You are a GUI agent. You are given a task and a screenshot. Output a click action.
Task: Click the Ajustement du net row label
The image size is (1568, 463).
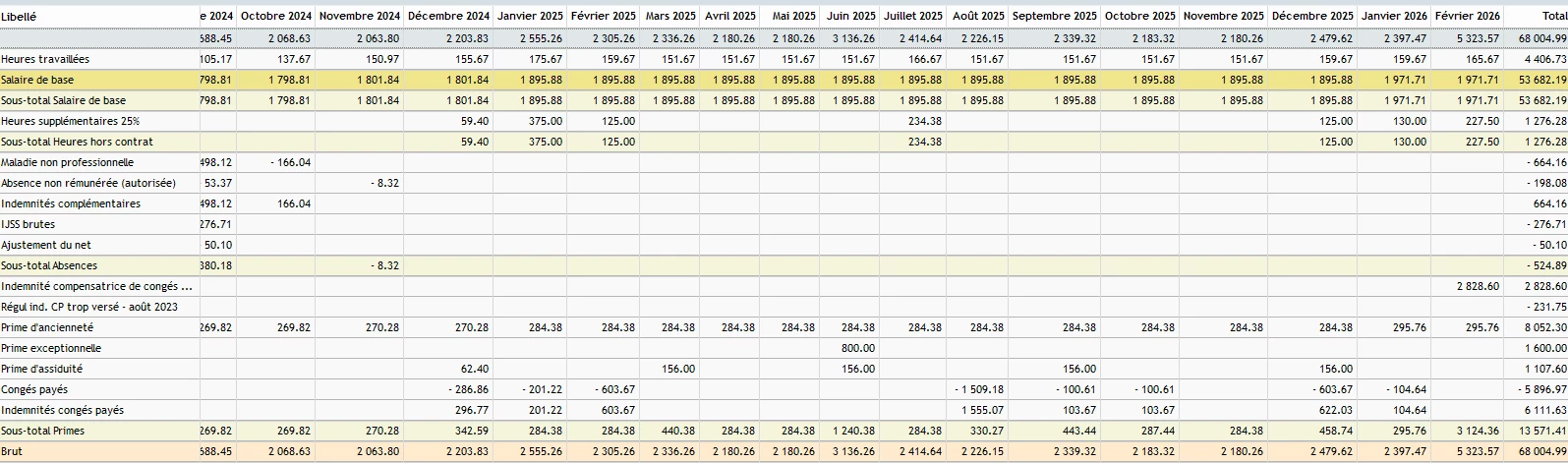(x=46, y=245)
